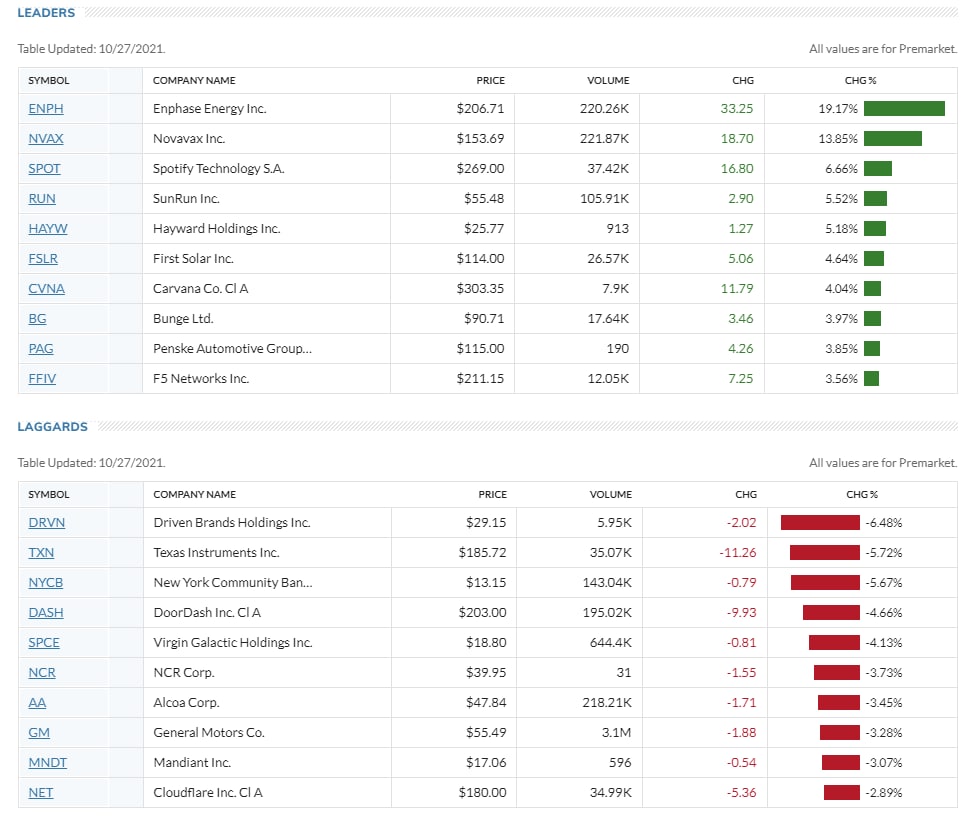
Task: Click Cloudflare price $180.00
Action: pyautogui.click(x=482, y=792)
